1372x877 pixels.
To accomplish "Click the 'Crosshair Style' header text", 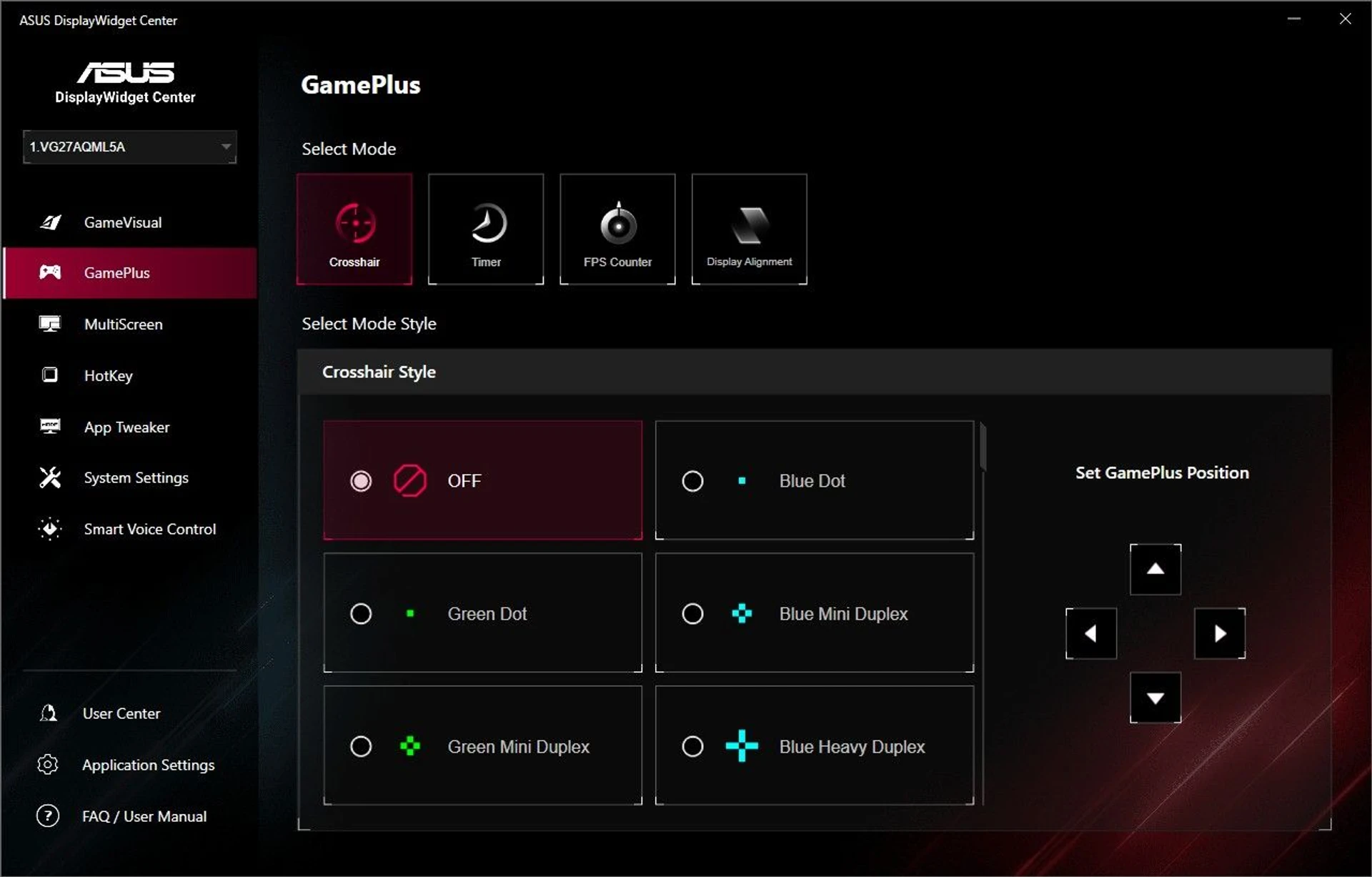I will (x=379, y=372).
